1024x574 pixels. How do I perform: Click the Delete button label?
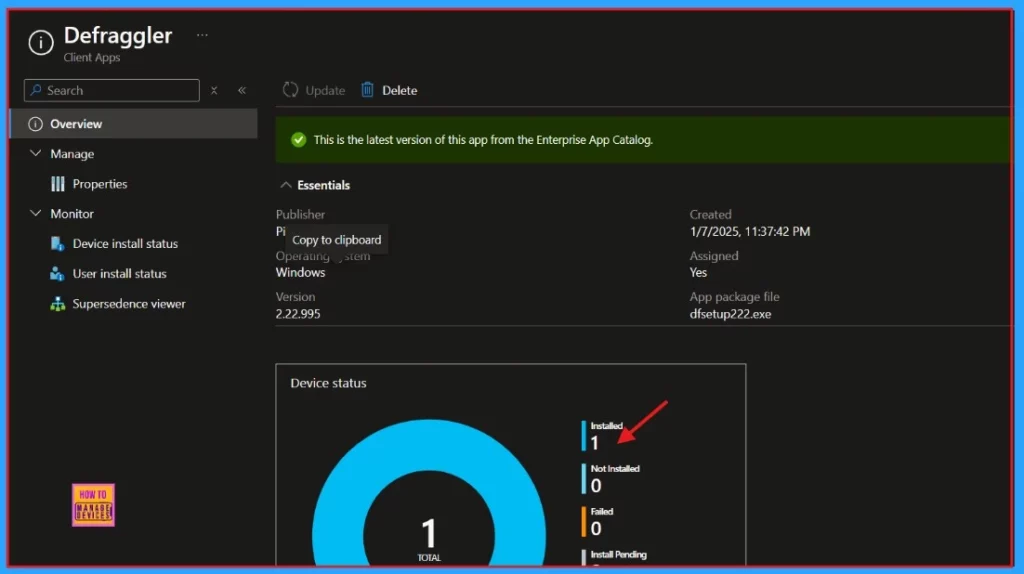400,91
